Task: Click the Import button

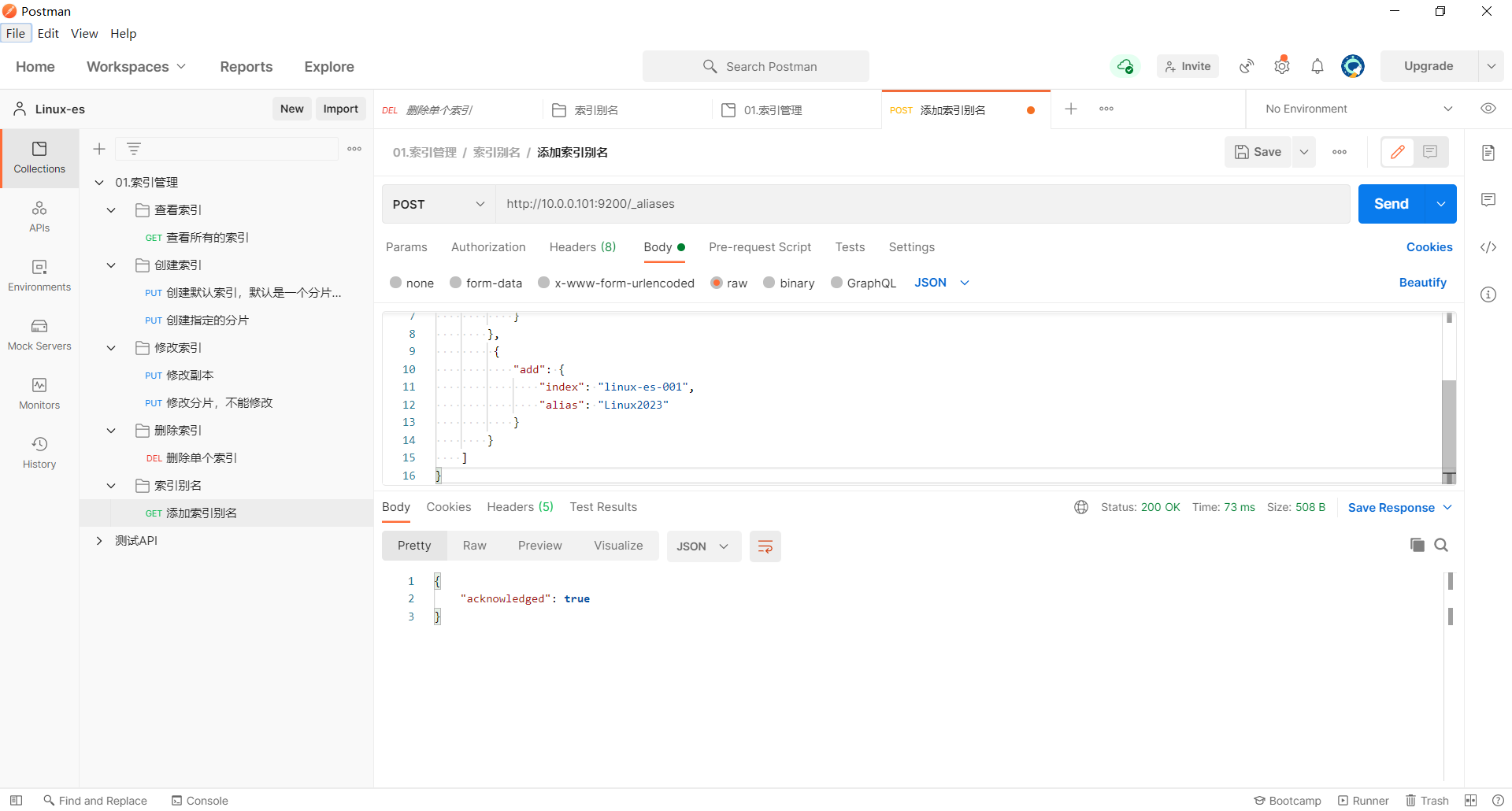Action: 340,109
